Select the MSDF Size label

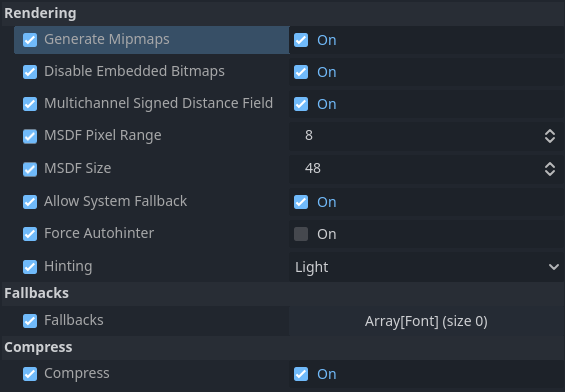click(77, 169)
